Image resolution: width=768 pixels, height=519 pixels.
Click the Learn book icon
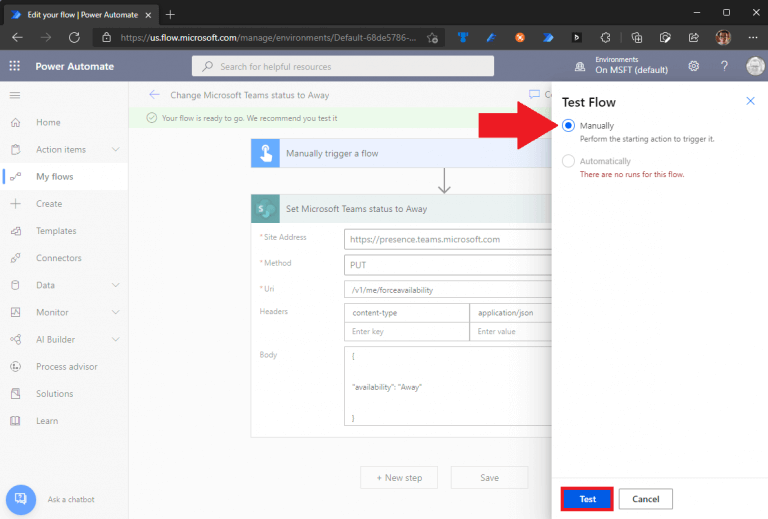16,421
